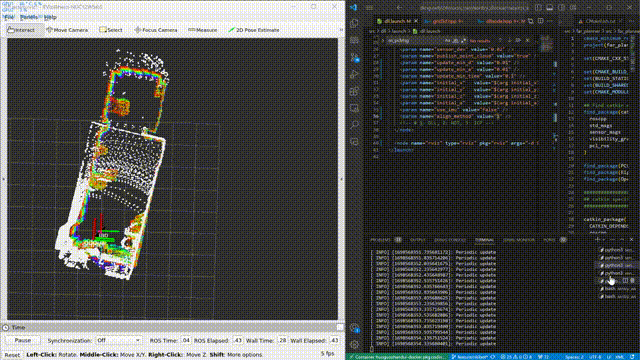Open Customize Layout icon in title bar

point(573,7)
